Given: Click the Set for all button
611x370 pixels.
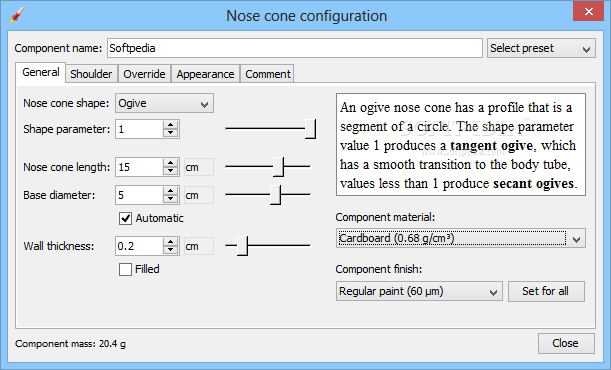Looking at the screenshot, I should 546,291.
